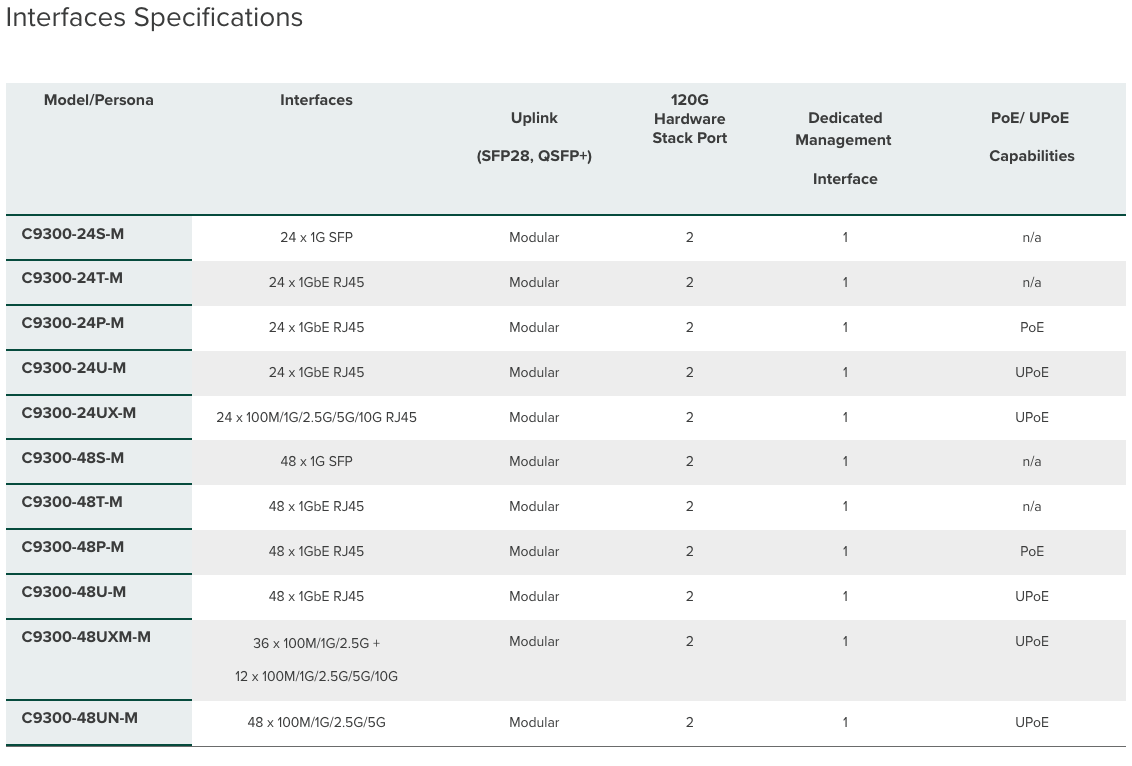Click the C9300-24U-M model cell

pos(74,368)
